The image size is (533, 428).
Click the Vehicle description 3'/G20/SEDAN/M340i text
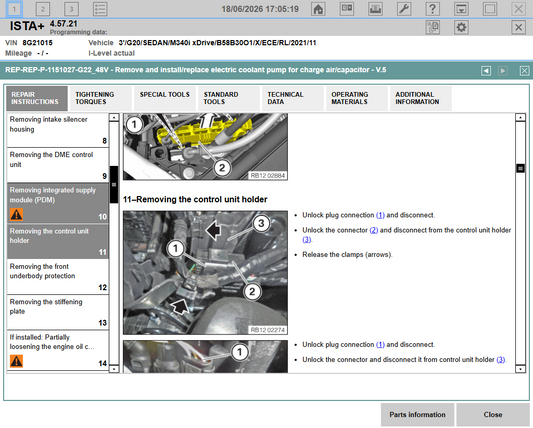tap(218, 43)
